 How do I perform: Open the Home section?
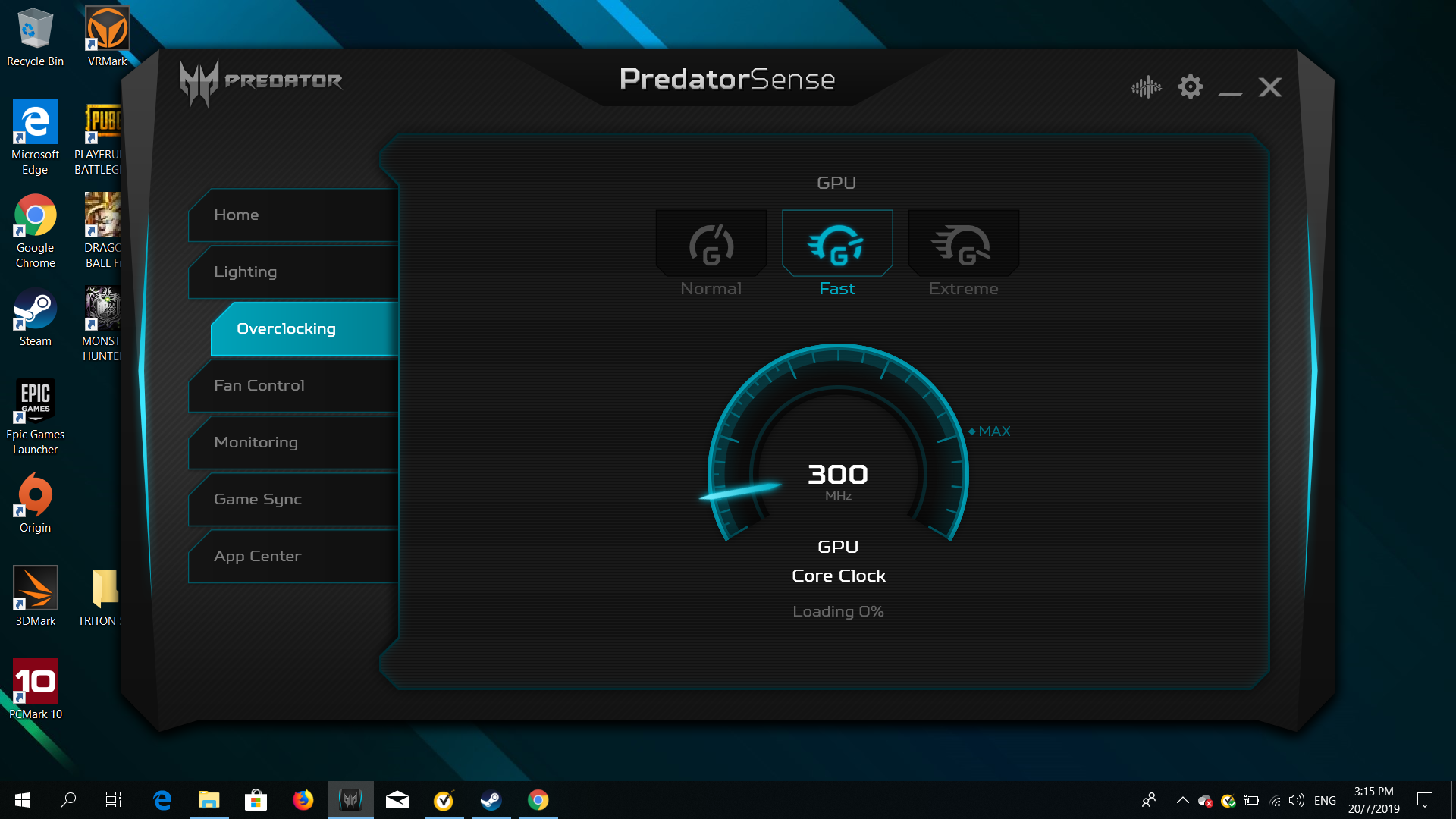click(x=293, y=215)
